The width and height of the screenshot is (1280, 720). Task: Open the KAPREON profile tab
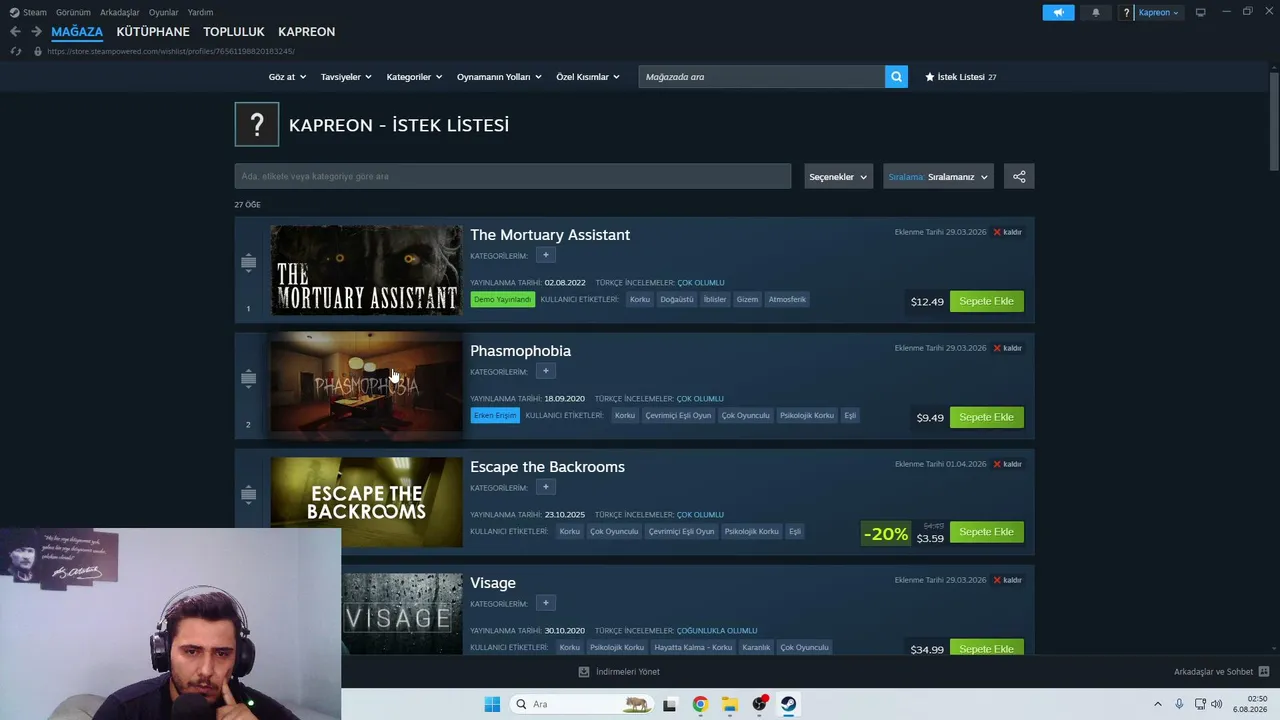pyautogui.click(x=307, y=32)
